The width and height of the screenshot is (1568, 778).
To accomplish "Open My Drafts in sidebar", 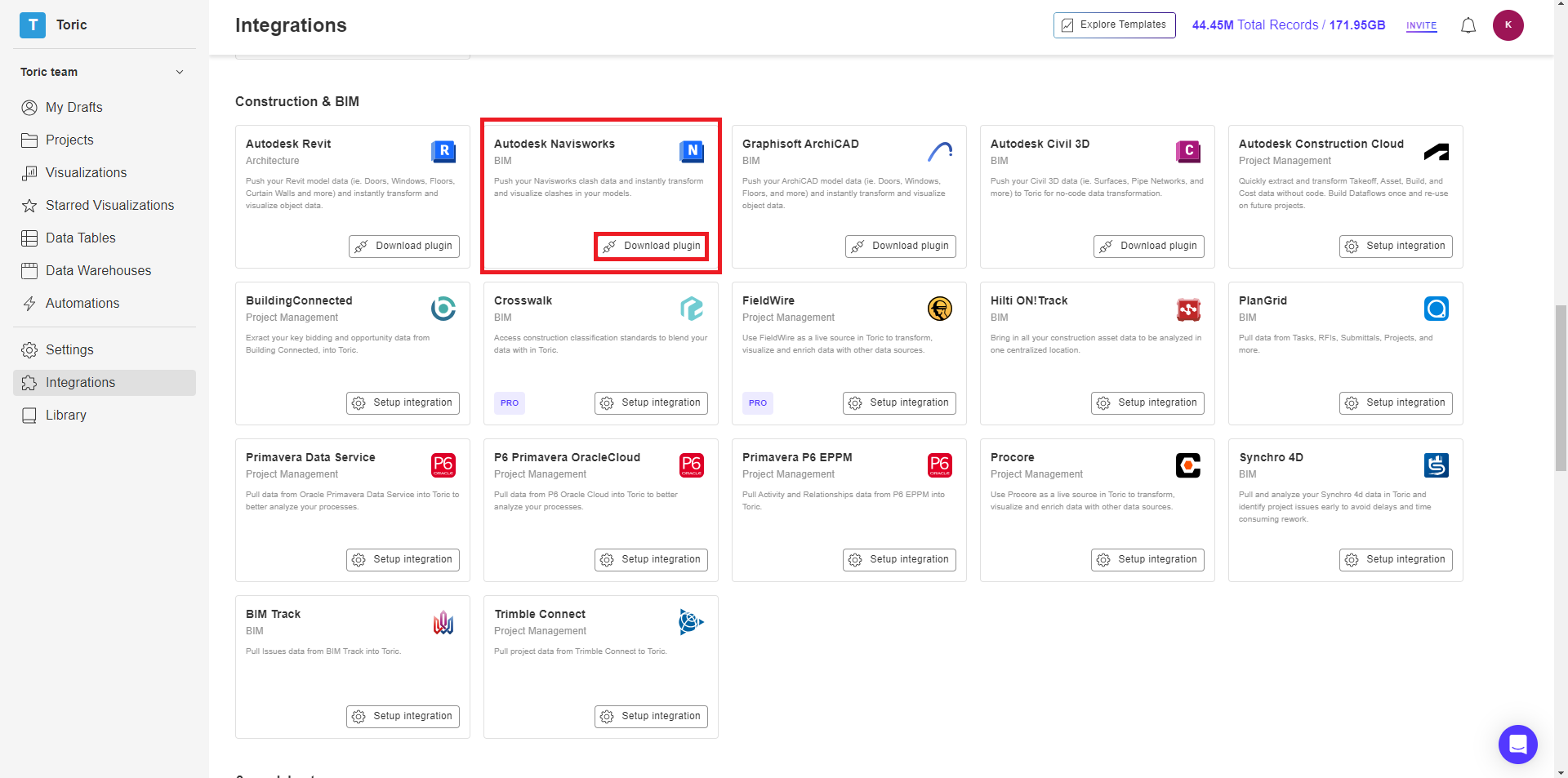I will pyautogui.click(x=104, y=107).
